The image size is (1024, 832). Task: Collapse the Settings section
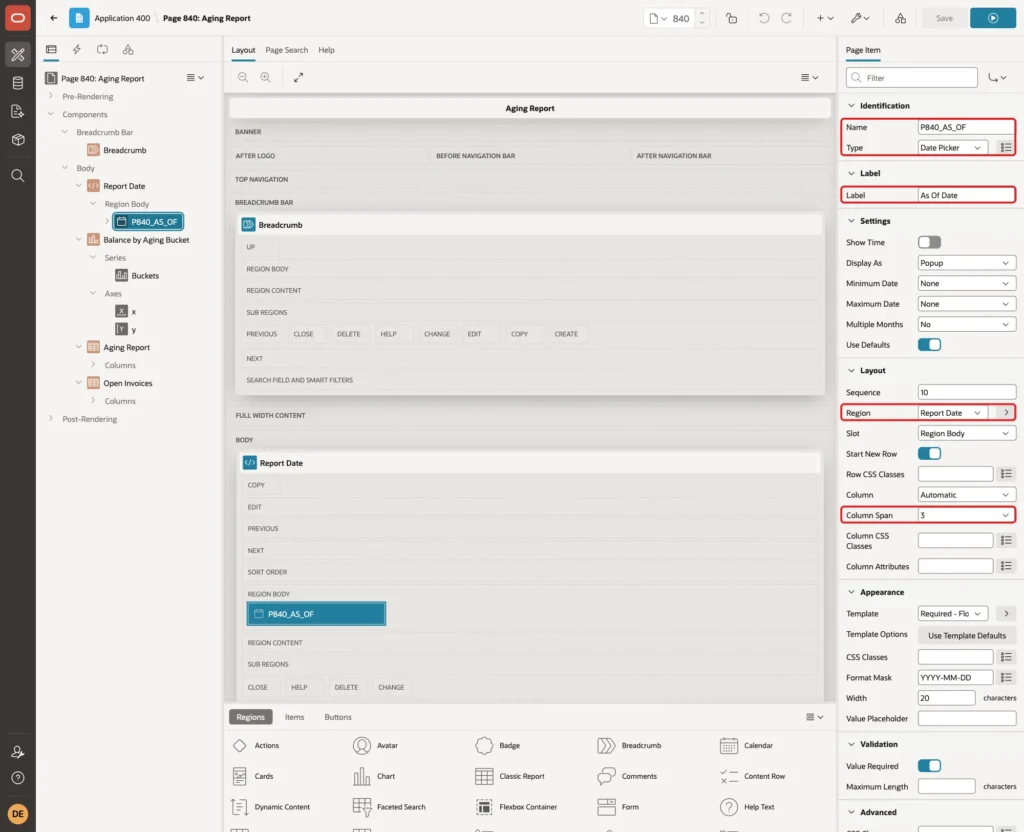[852, 221]
